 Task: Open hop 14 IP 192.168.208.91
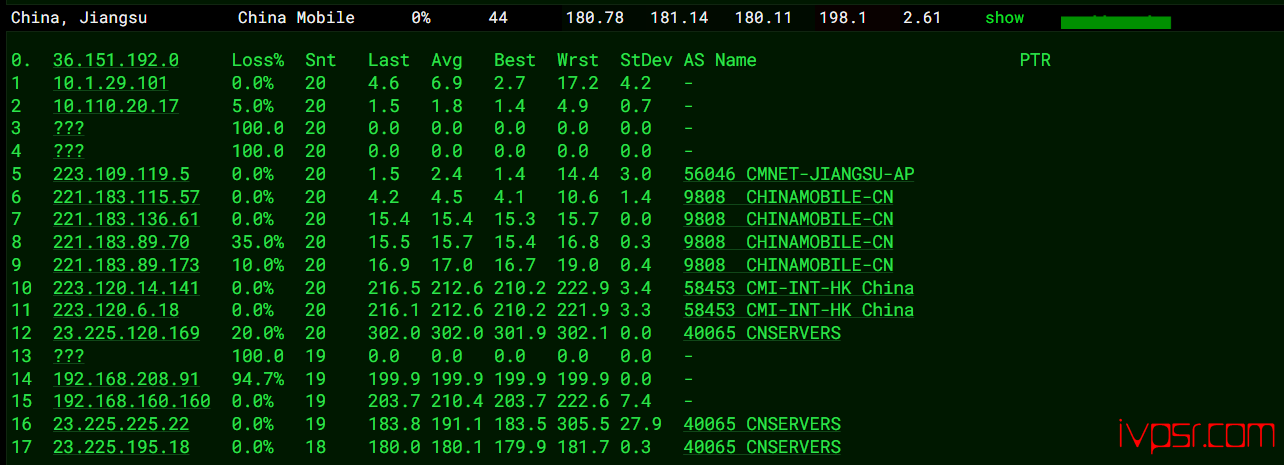(126, 379)
